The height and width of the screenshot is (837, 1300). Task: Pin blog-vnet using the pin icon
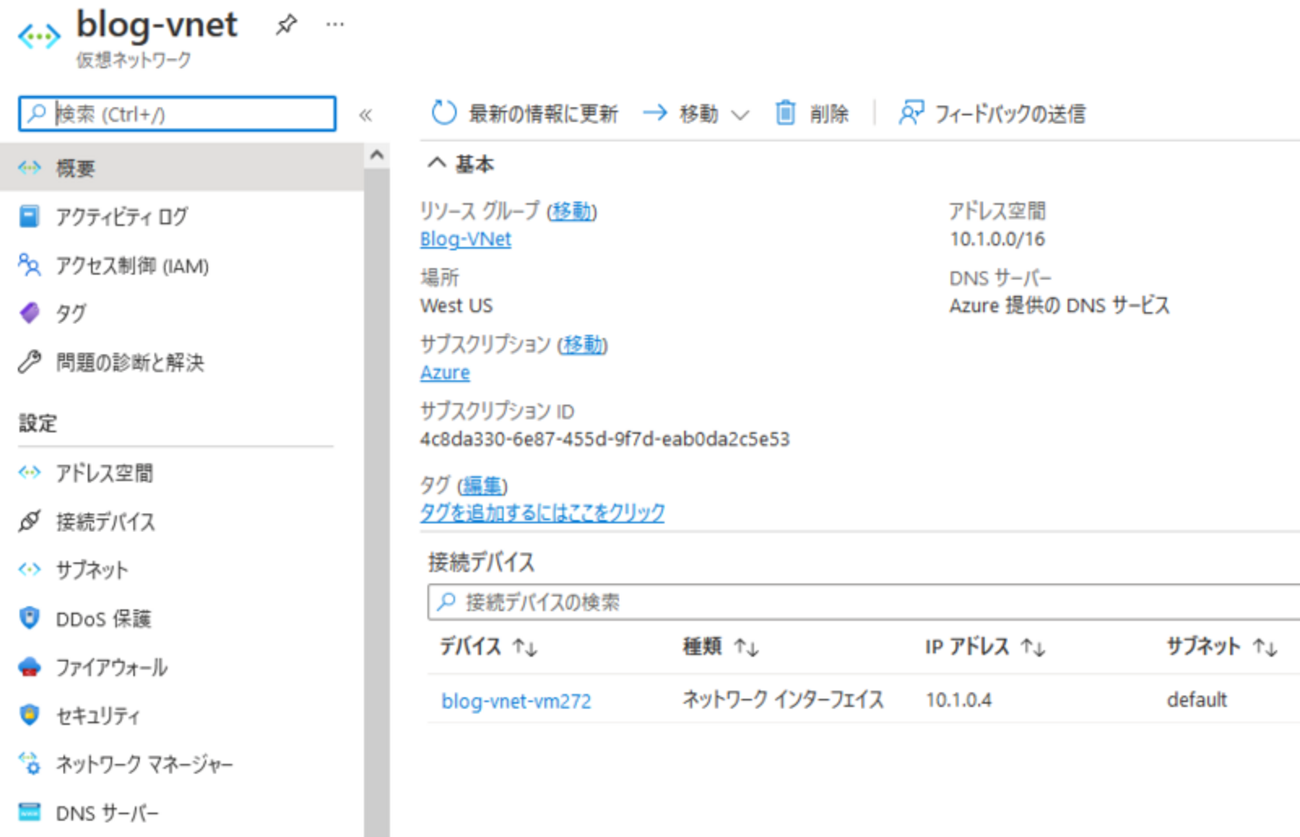[x=286, y=24]
